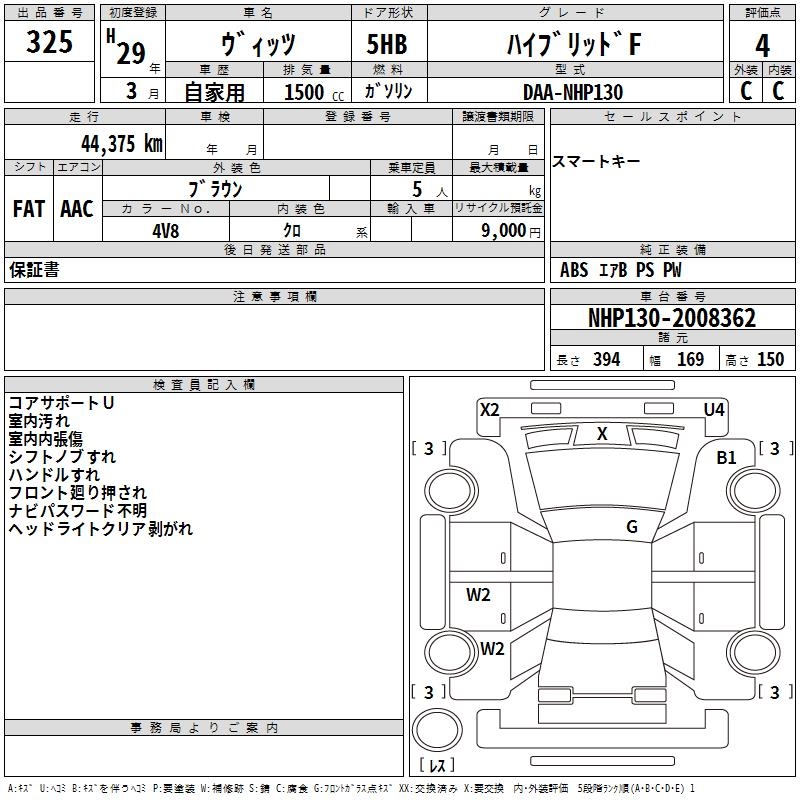Select the chassis number NHP130-2008362
800x800 pixels.
672,318
